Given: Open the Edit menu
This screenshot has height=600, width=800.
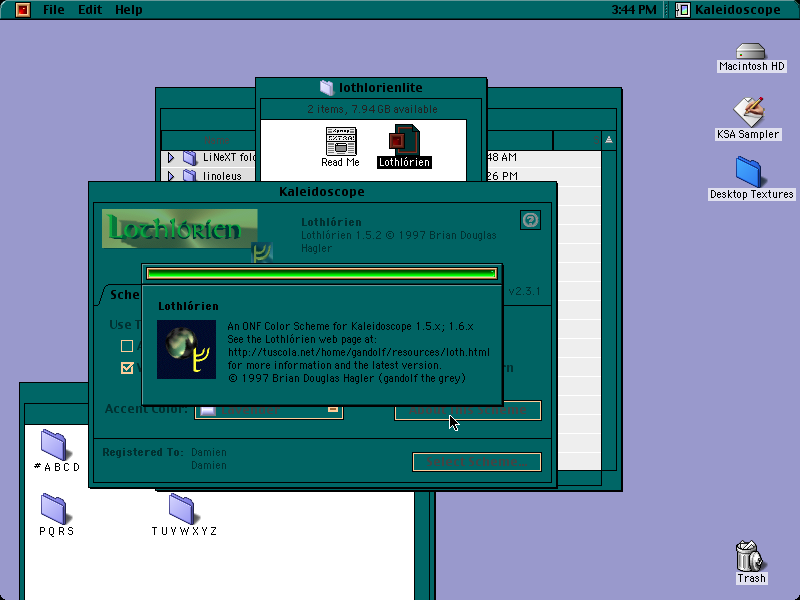Looking at the screenshot, I should click(90, 10).
